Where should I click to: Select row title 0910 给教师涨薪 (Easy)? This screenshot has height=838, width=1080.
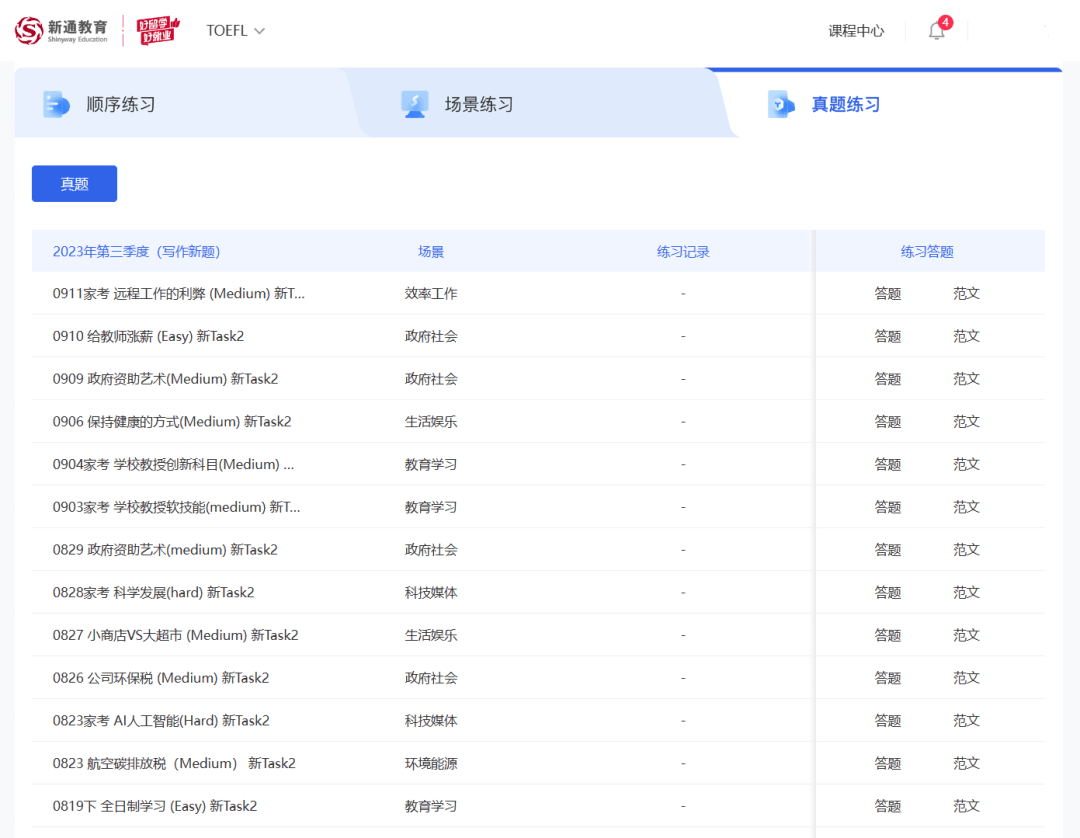(148, 336)
